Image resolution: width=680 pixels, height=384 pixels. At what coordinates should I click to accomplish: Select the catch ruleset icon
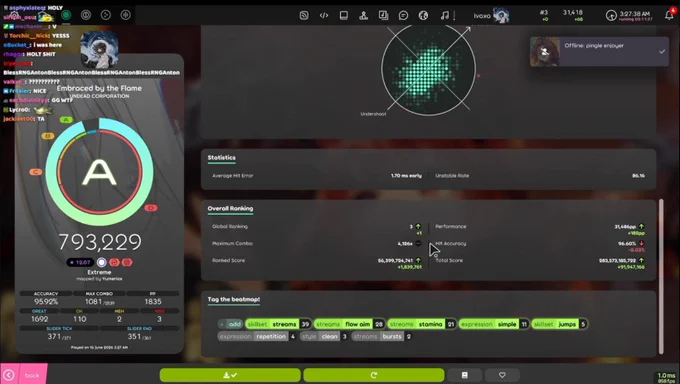106,15
